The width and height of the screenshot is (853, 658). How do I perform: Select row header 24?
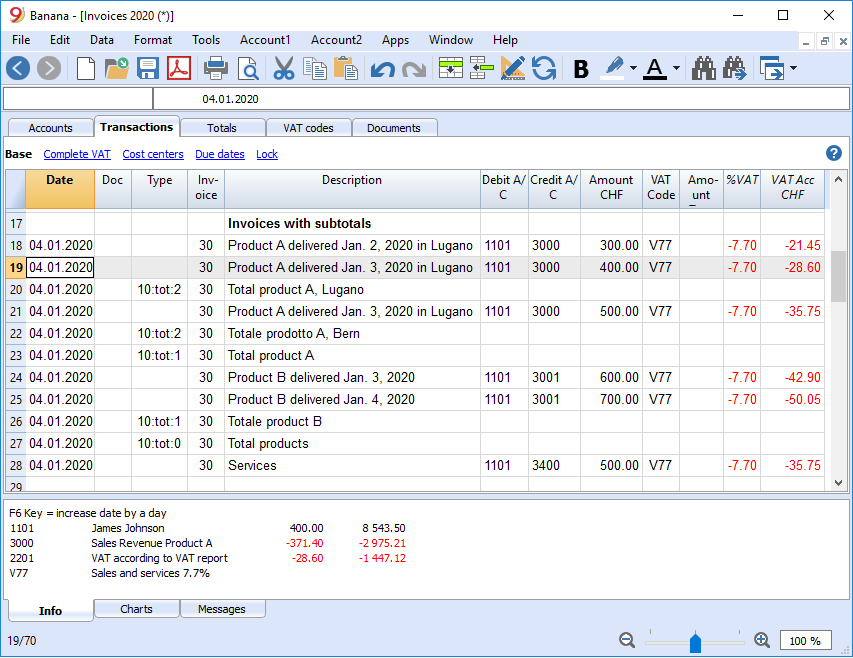click(16, 377)
